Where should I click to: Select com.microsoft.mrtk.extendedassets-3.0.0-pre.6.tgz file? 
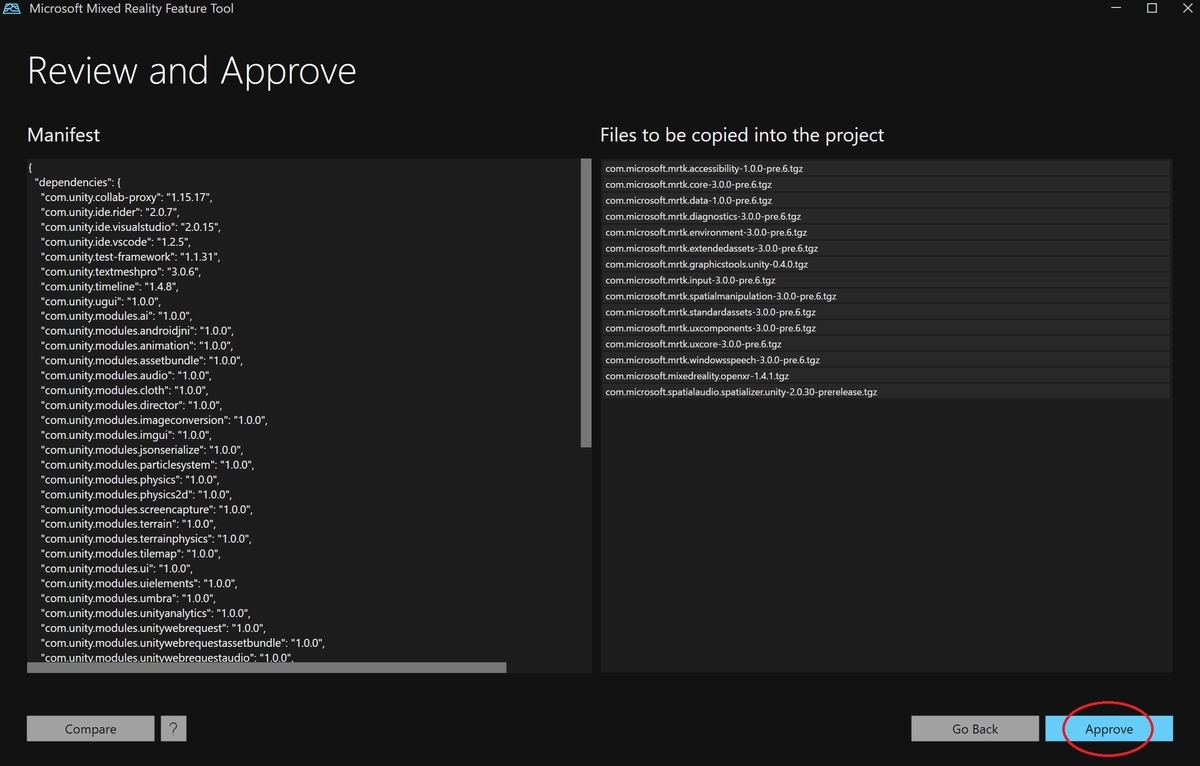[885, 248]
